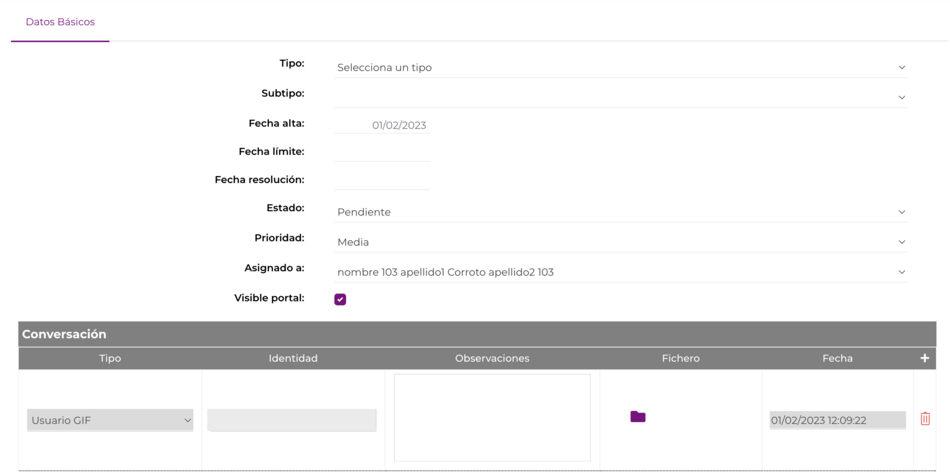Click the Fecha límite input field
950x473 pixels.
click(x=382, y=152)
